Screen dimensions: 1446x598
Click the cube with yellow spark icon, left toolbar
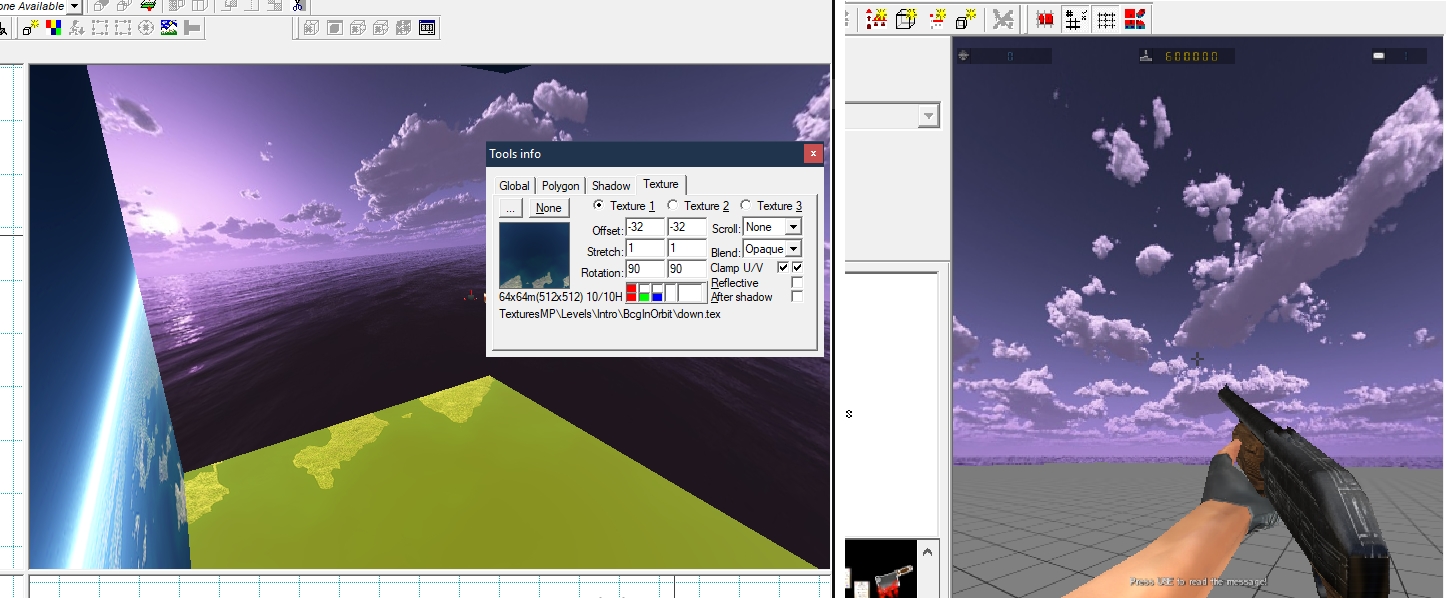coord(32,28)
